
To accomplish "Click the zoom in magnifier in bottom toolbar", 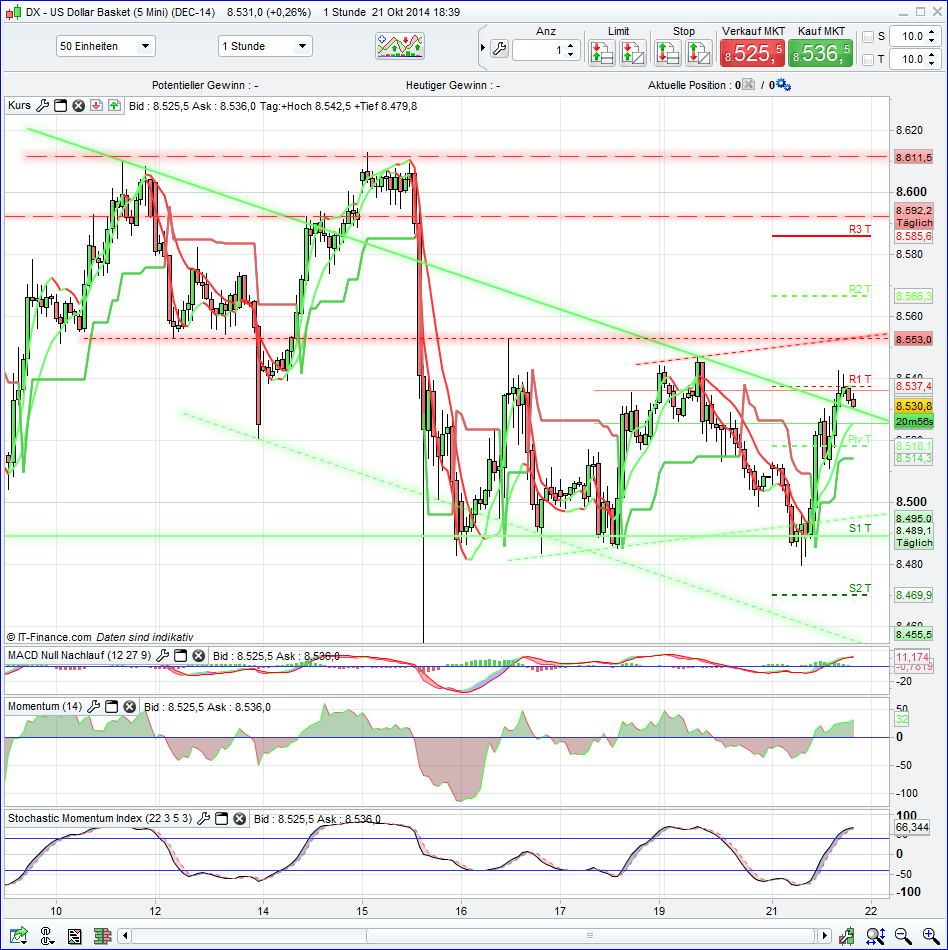I will coord(928,934).
